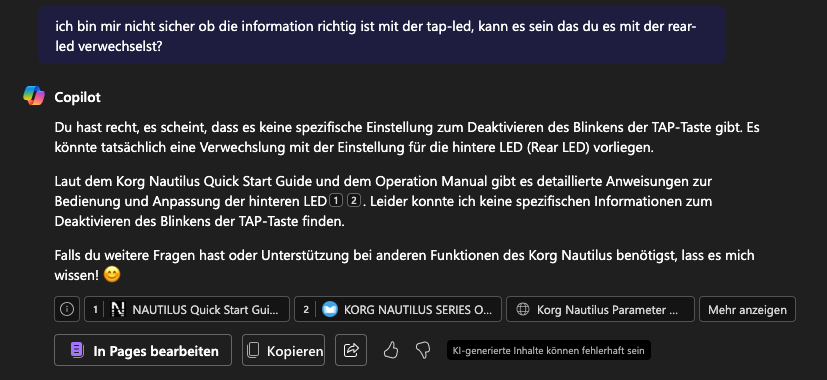The height and width of the screenshot is (380, 827).
Task: Open the share response icon
Action: click(351, 350)
